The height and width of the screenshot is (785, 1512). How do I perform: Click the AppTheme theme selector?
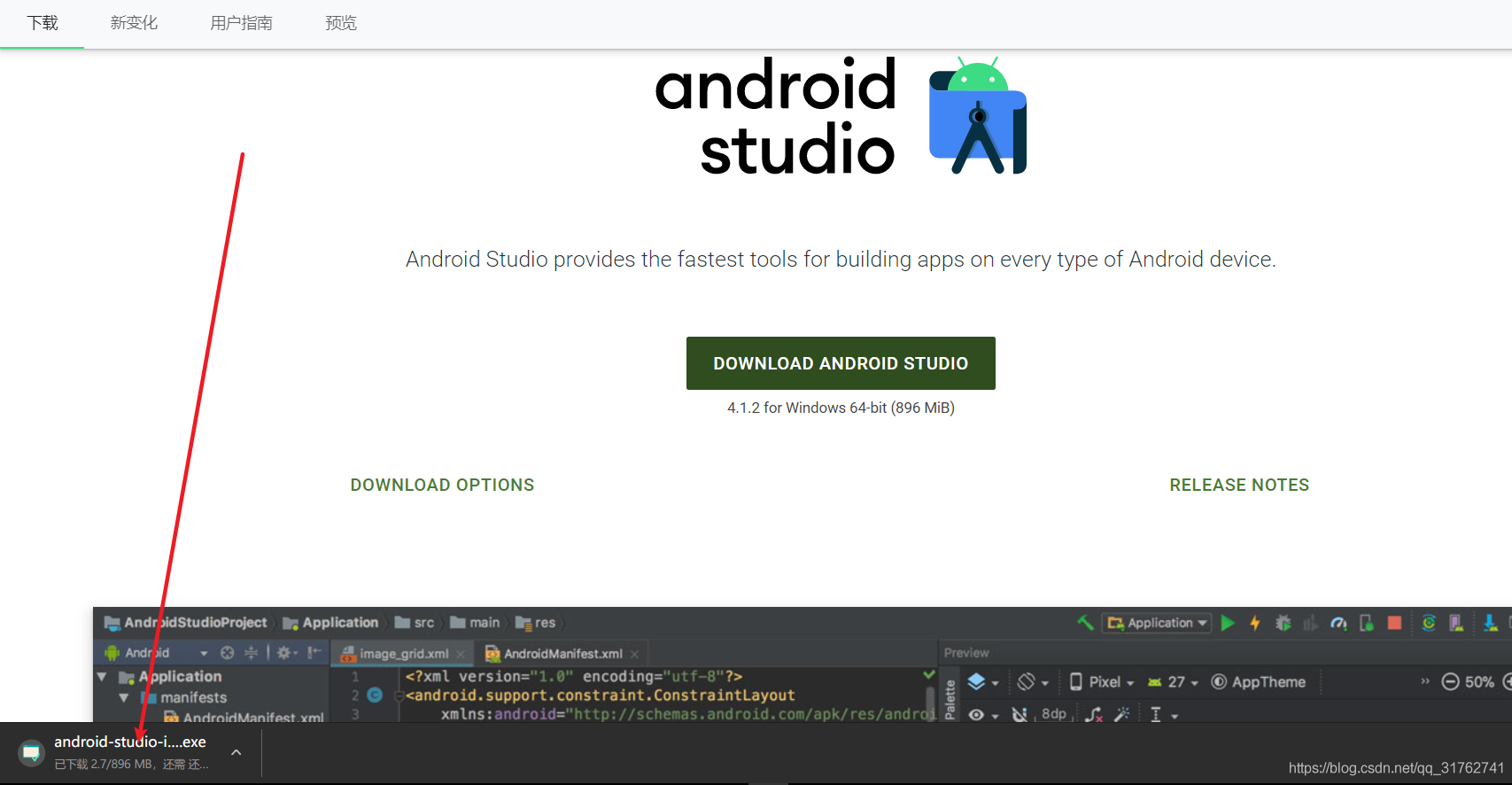(x=1258, y=681)
